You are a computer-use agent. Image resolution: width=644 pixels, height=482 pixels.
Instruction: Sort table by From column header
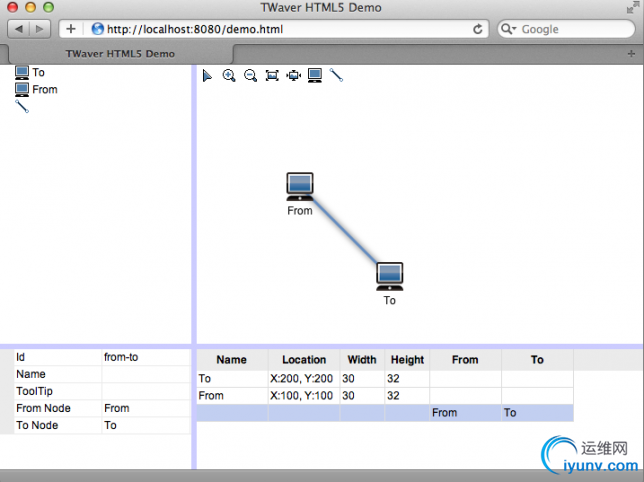coord(465,360)
